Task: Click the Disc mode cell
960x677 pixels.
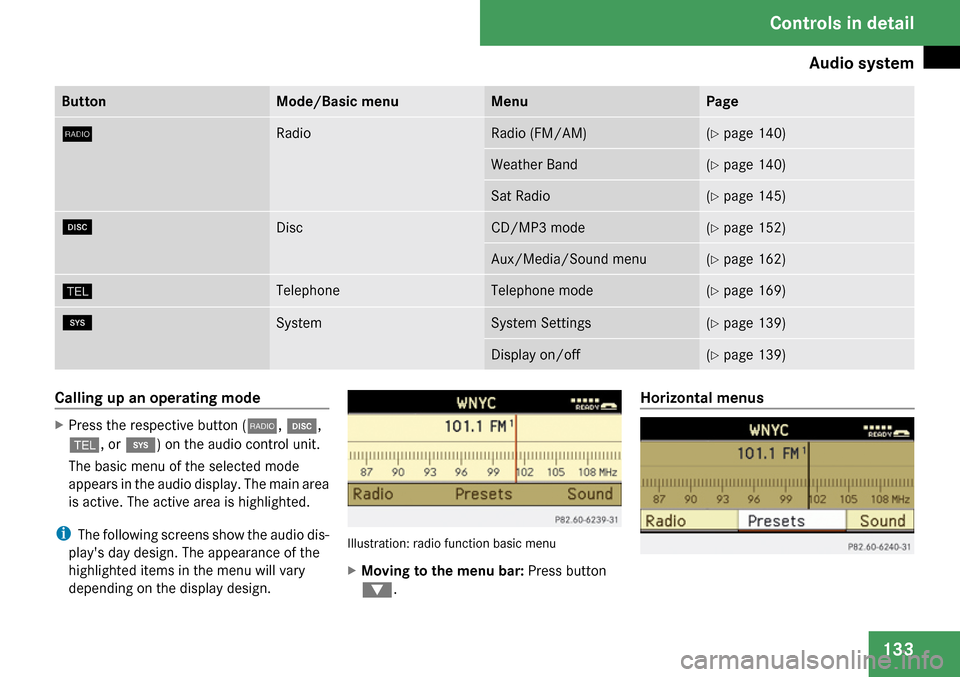Action: click(x=377, y=243)
